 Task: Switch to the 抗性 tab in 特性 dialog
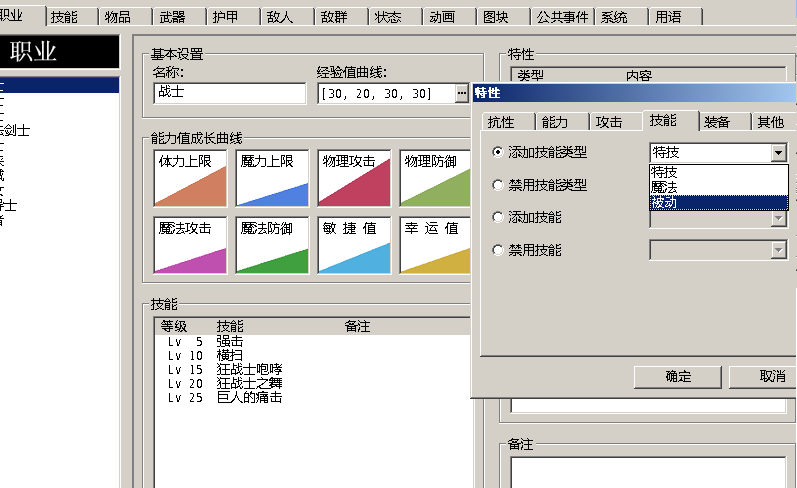click(508, 122)
